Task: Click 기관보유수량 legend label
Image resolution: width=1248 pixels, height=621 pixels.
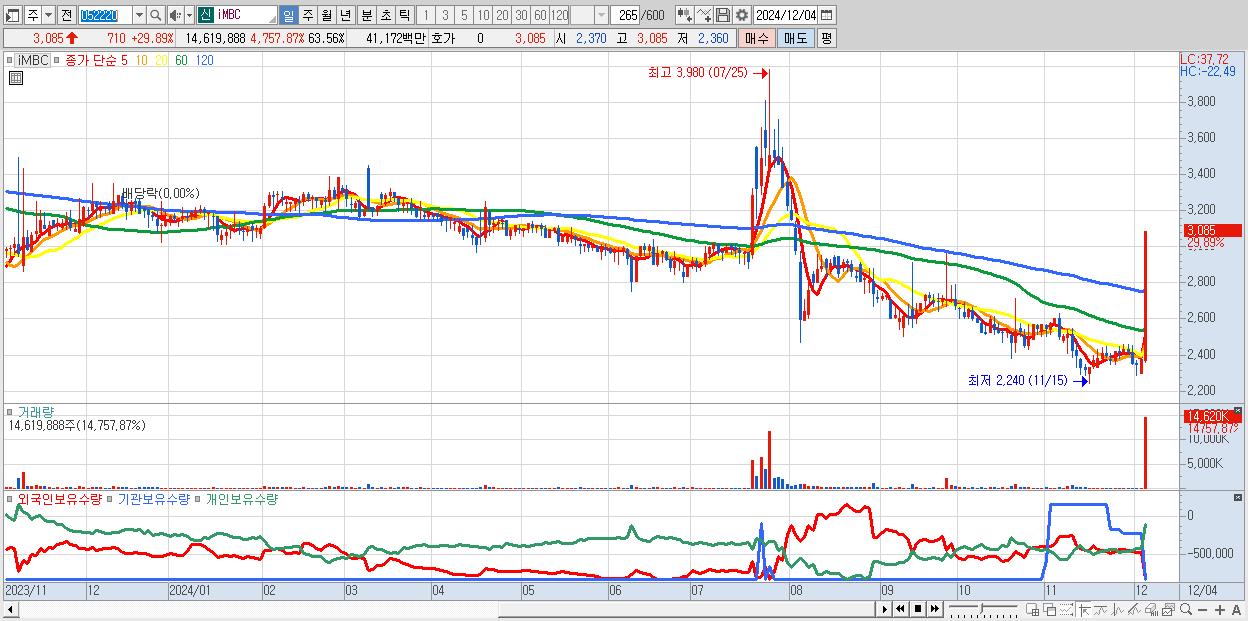Action: click(154, 498)
